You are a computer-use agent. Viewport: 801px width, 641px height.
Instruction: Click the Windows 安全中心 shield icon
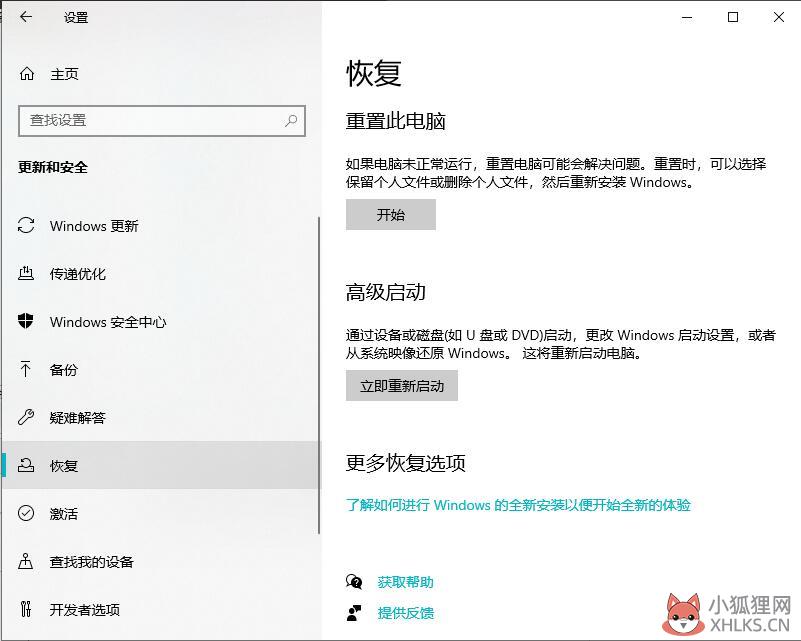(x=26, y=321)
